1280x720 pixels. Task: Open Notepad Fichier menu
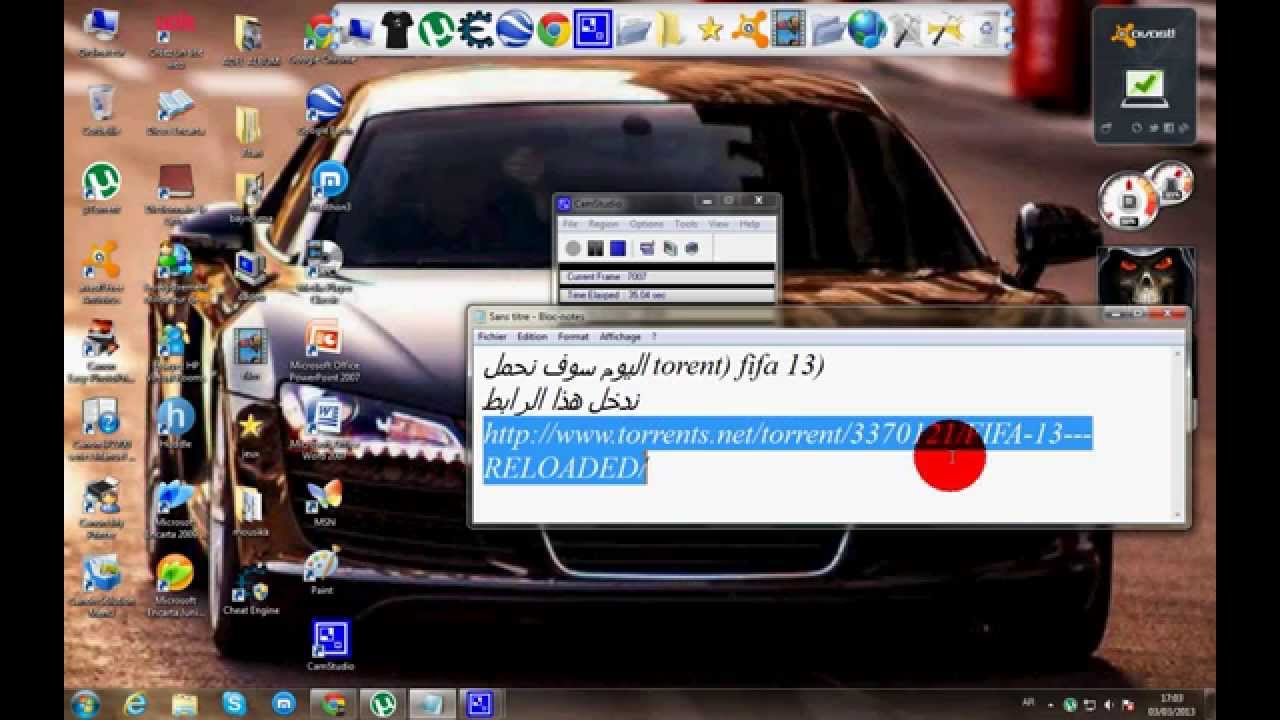[x=492, y=337]
